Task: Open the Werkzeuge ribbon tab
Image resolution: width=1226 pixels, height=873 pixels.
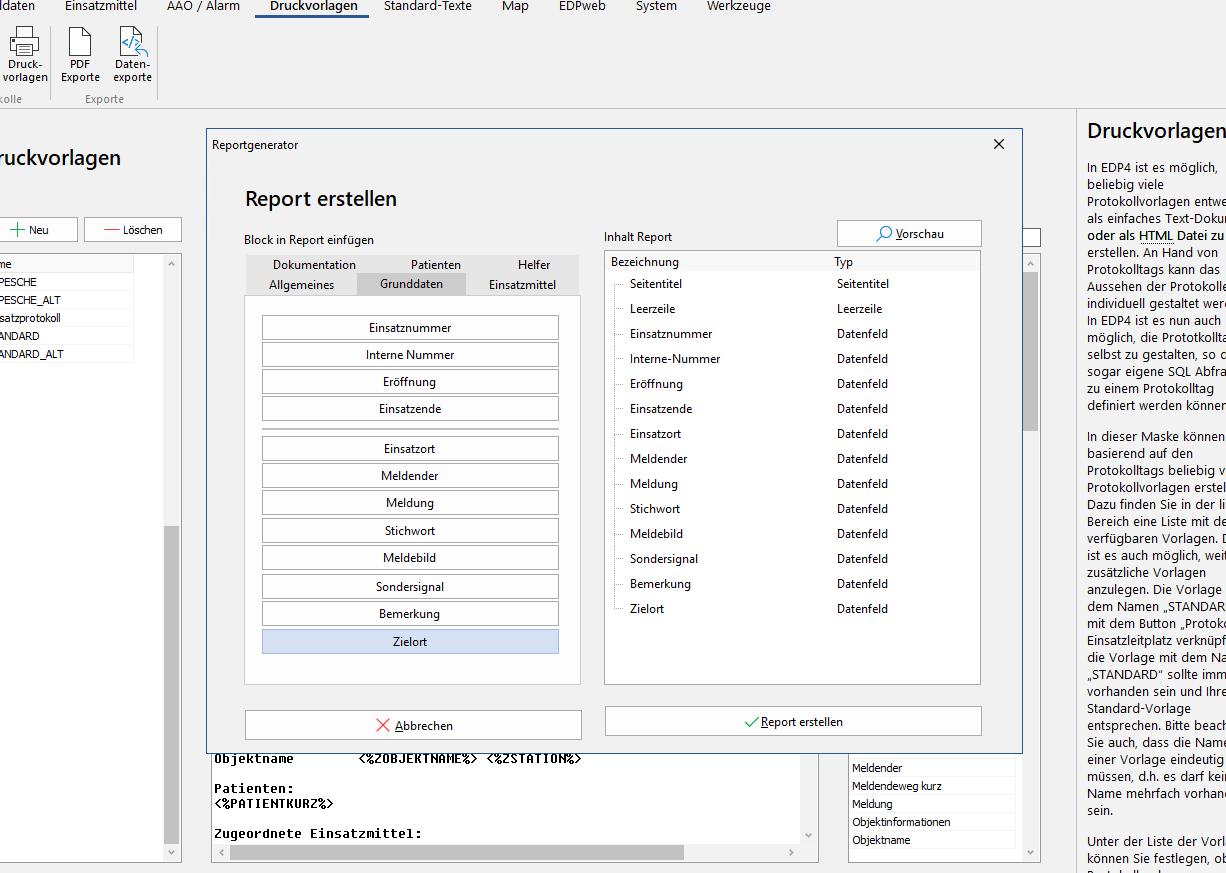Action: 738,7
